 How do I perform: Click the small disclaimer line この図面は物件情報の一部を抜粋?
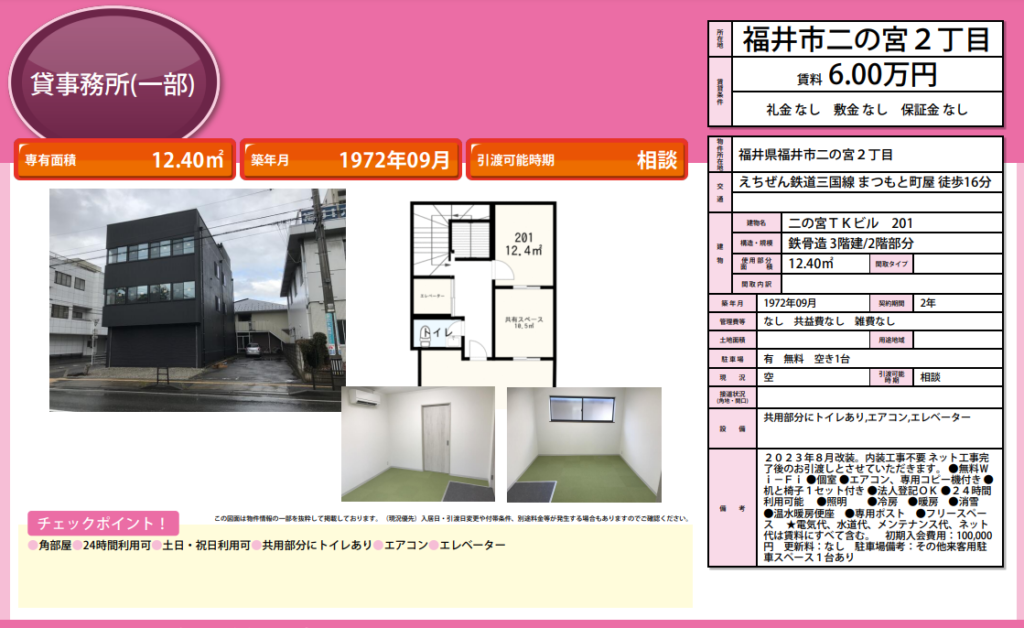tap(451, 518)
